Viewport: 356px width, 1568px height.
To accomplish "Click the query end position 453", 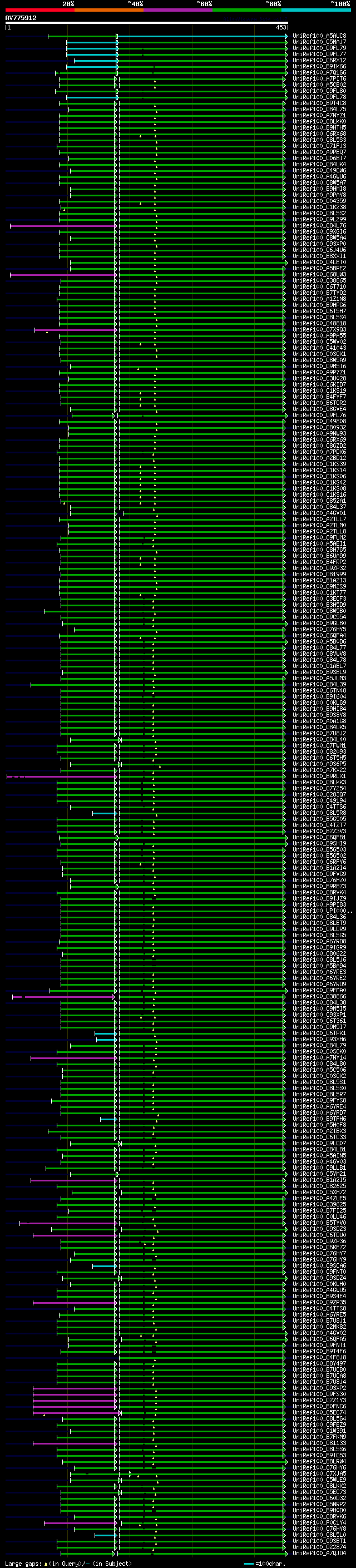I will [280, 27].
